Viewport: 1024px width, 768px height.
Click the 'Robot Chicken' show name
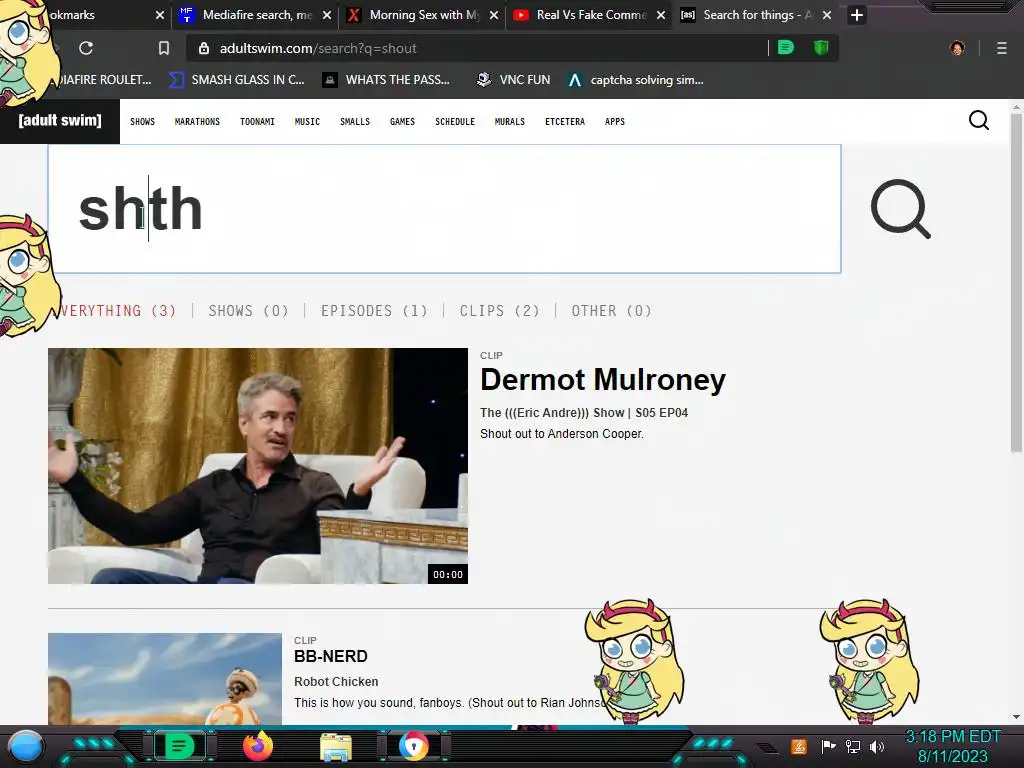(336, 681)
